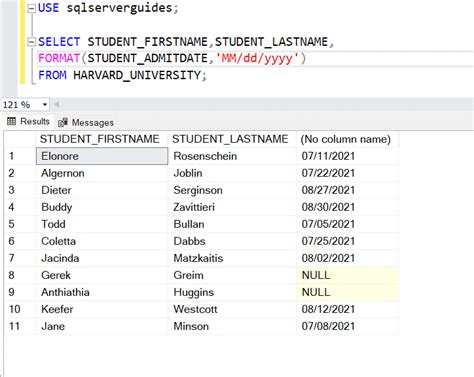The height and width of the screenshot is (377, 474).
Task: Select the Anthiathia cell
Action: pyautogui.click(x=102, y=292)
